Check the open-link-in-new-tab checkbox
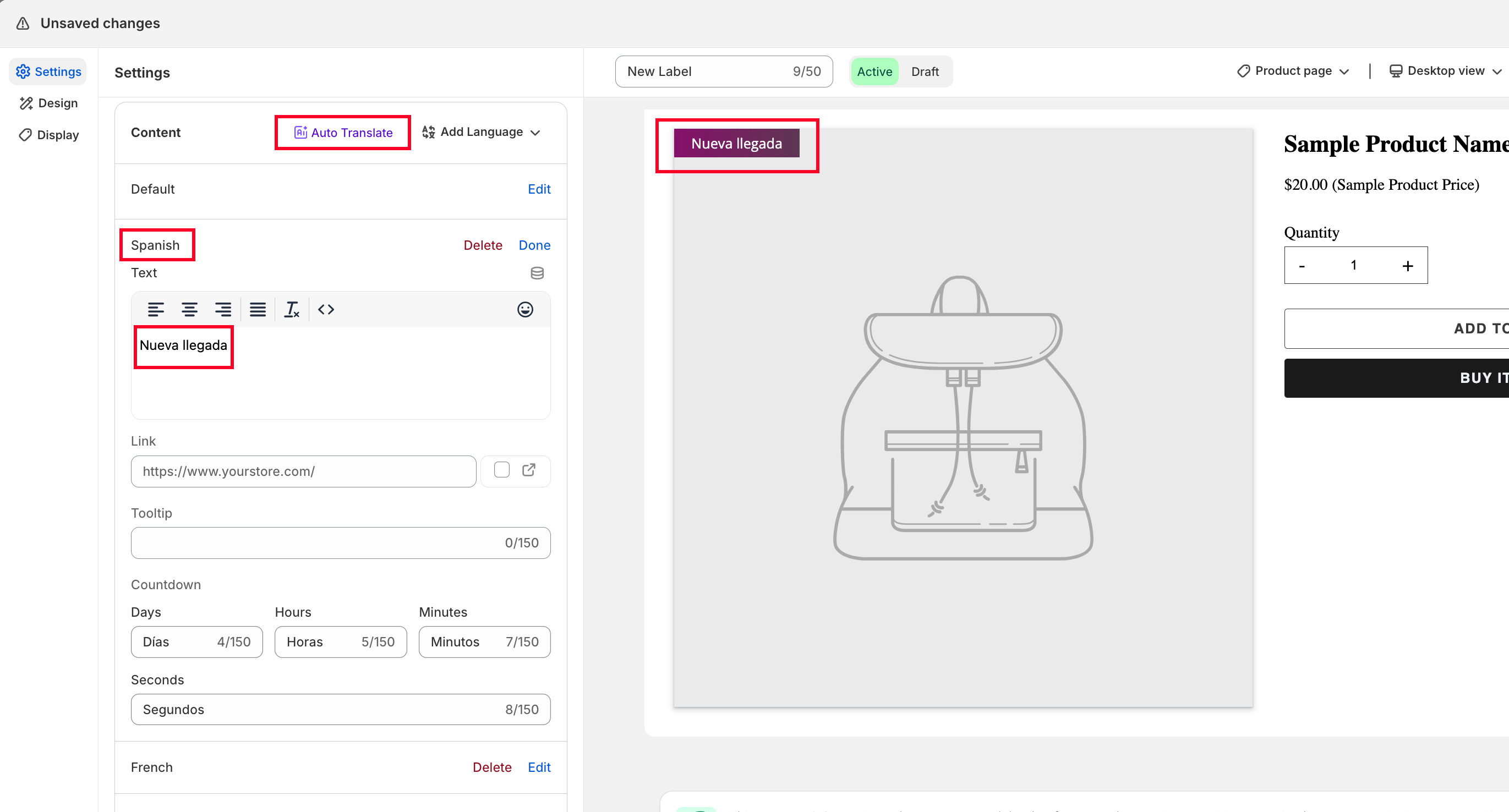Screen dimensions: 1509x812 click(x=501, y=470)
